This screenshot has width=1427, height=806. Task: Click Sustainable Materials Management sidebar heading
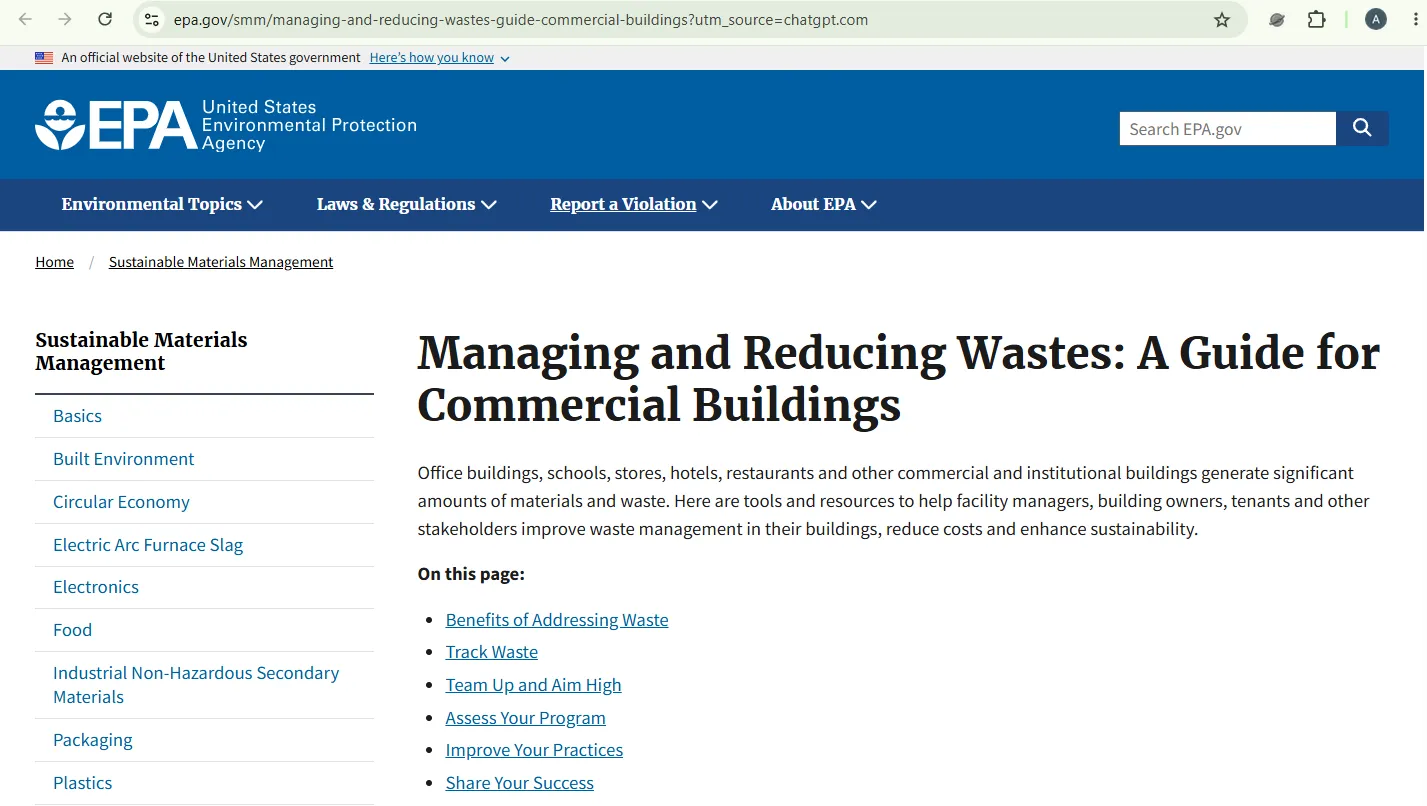pyautogui.click(x=141, y=351)
